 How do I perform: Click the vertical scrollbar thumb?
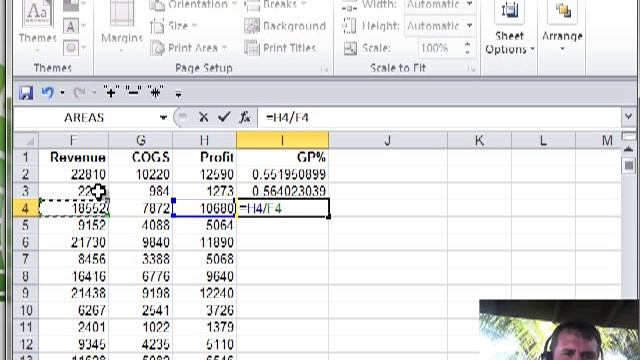click(x=629, y=166)
